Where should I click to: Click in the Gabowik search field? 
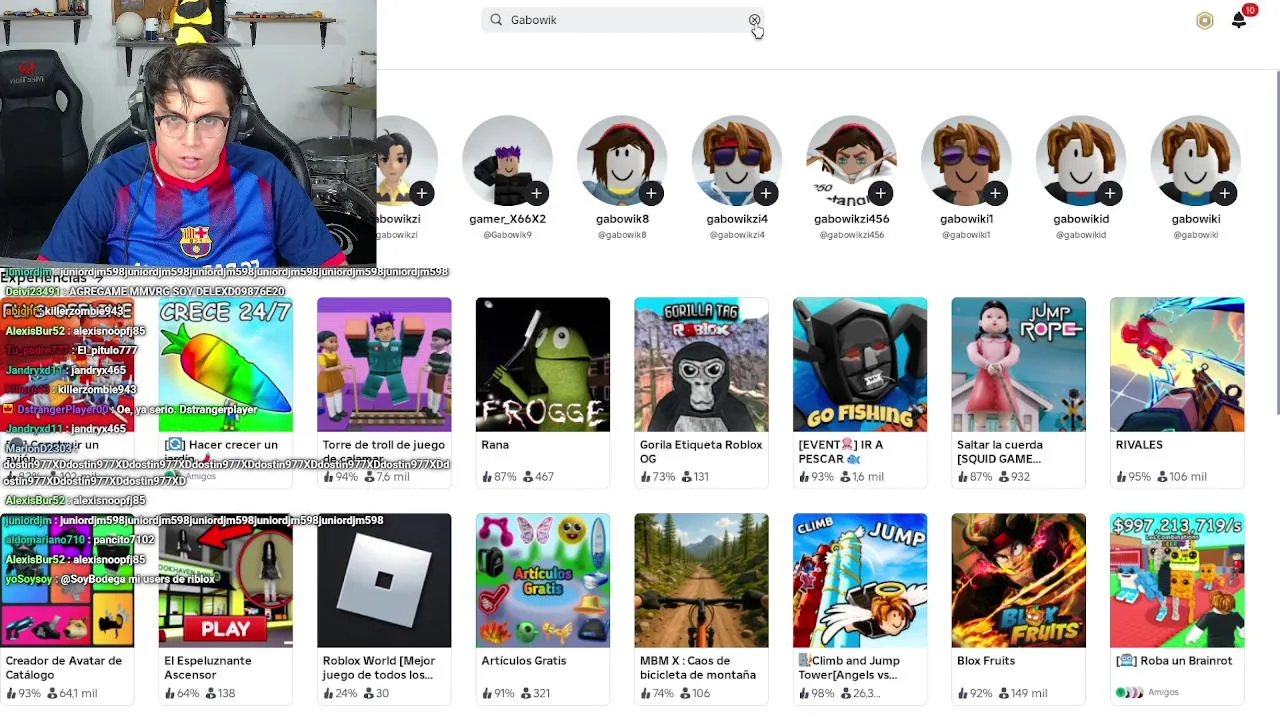tap(625, 20)
